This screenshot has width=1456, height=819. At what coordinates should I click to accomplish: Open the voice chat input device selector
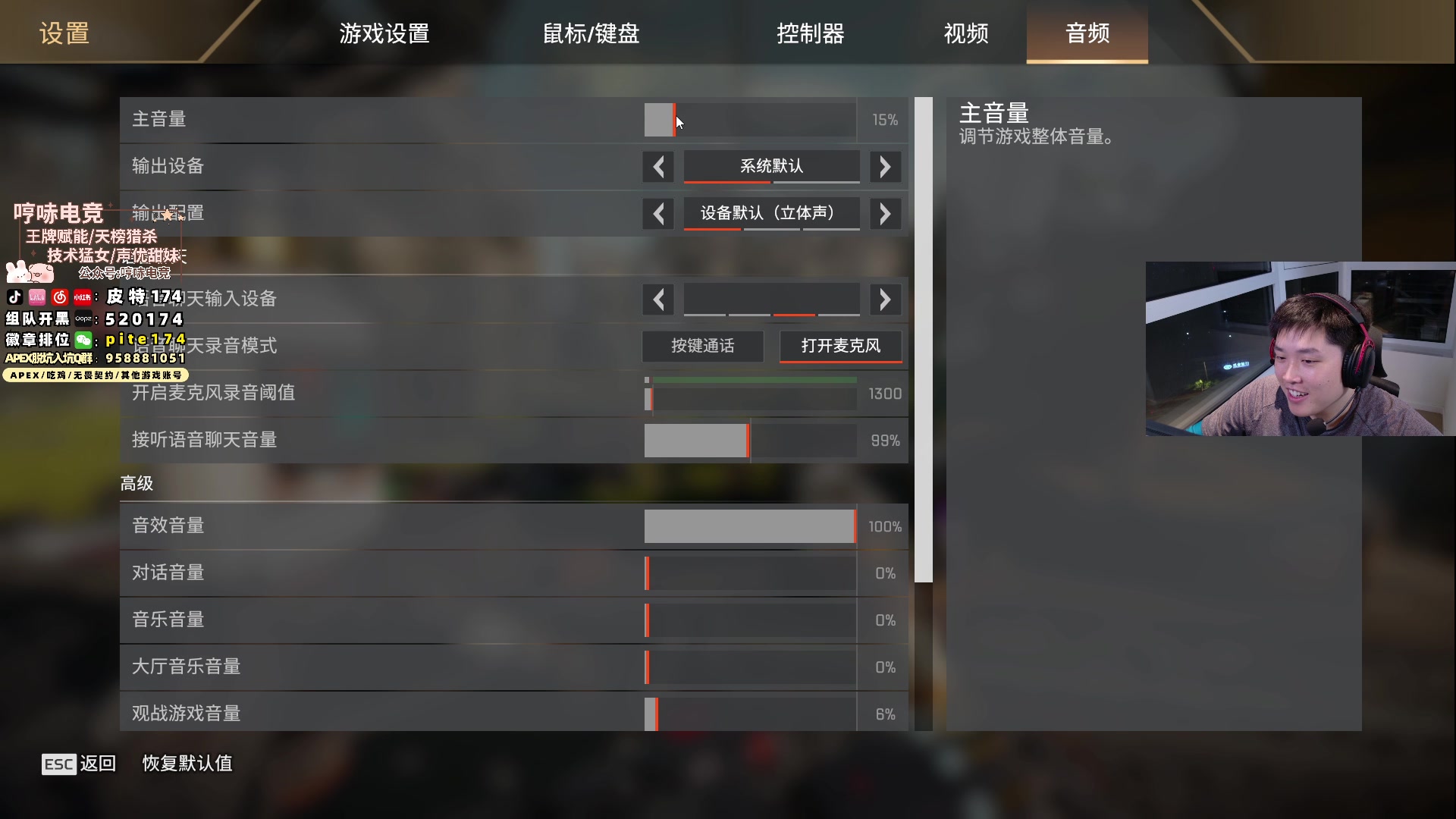click(771, 300)
